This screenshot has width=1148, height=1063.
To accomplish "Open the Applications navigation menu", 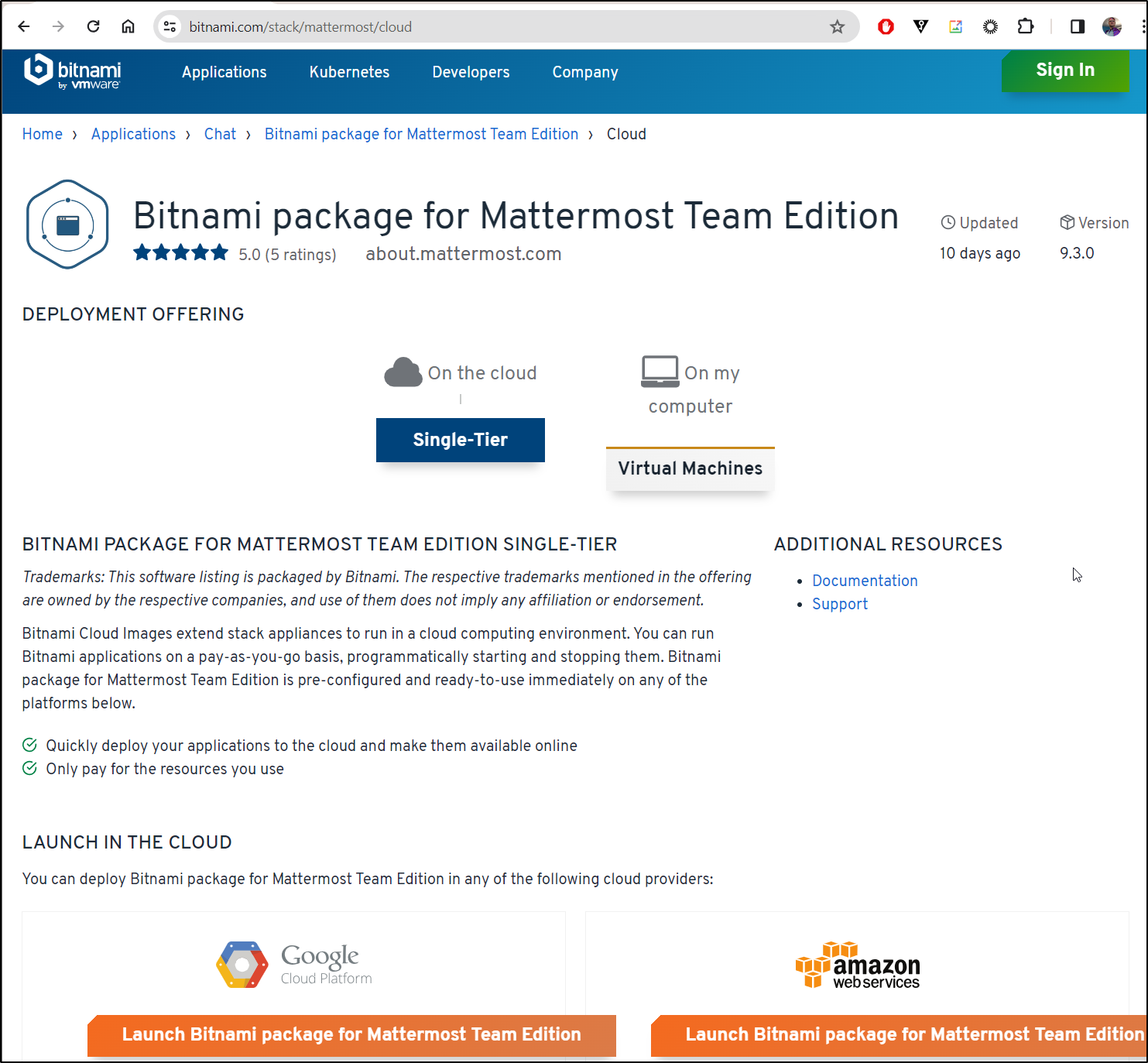I will click(224, 72).
